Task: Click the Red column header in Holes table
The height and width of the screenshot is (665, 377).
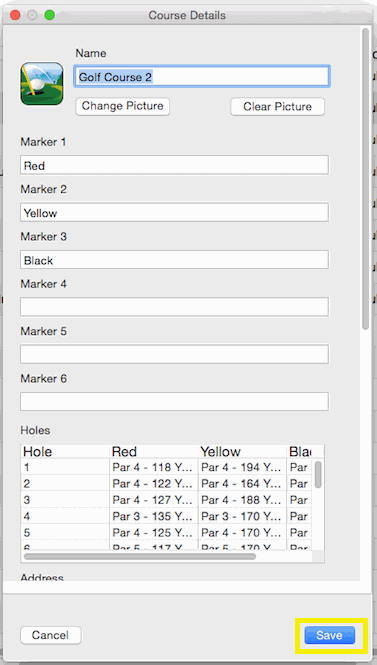Action: click(x=154, y=451)
